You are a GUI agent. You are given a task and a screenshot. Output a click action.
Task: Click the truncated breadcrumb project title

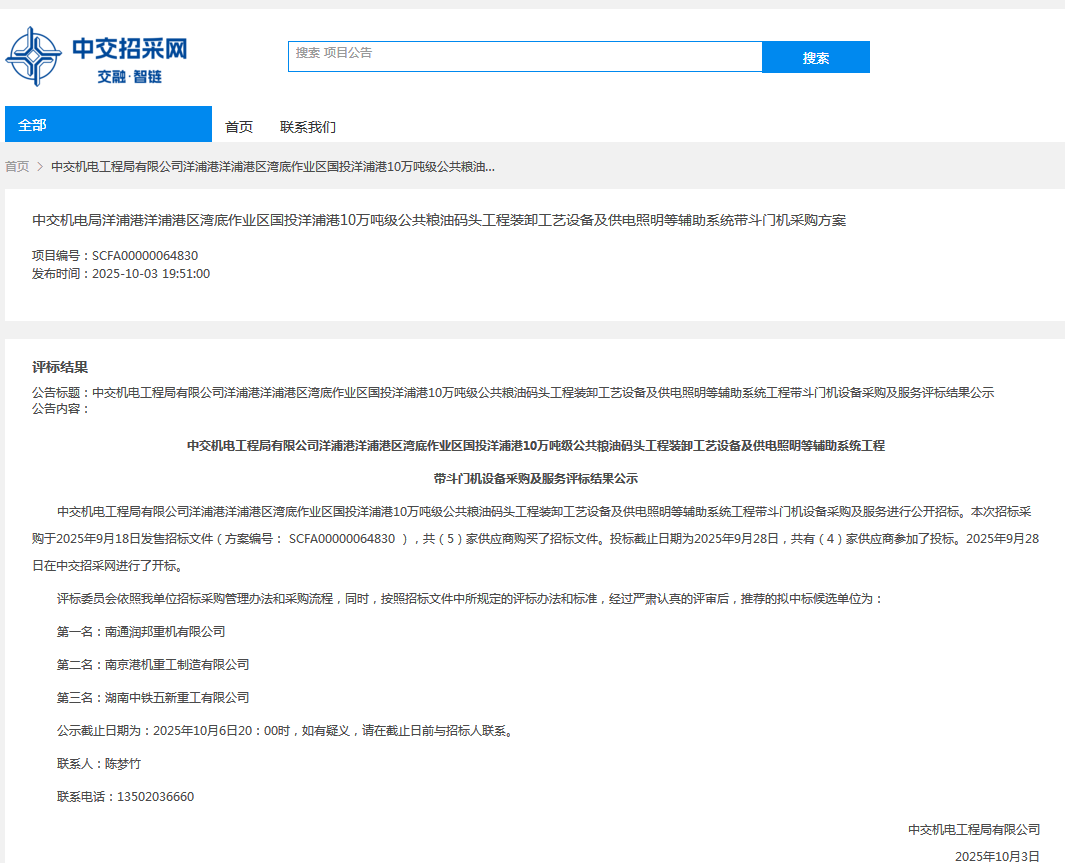point(273,166)
